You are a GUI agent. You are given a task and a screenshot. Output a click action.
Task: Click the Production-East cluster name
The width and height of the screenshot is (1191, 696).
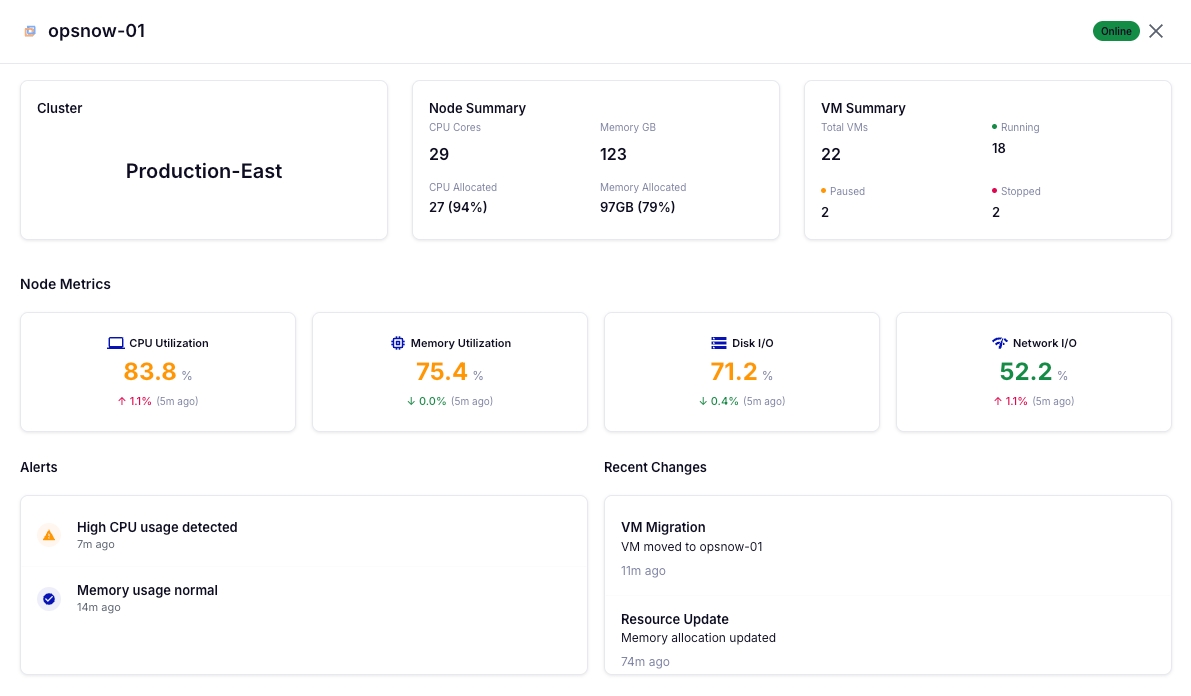[x=204, y=171]
